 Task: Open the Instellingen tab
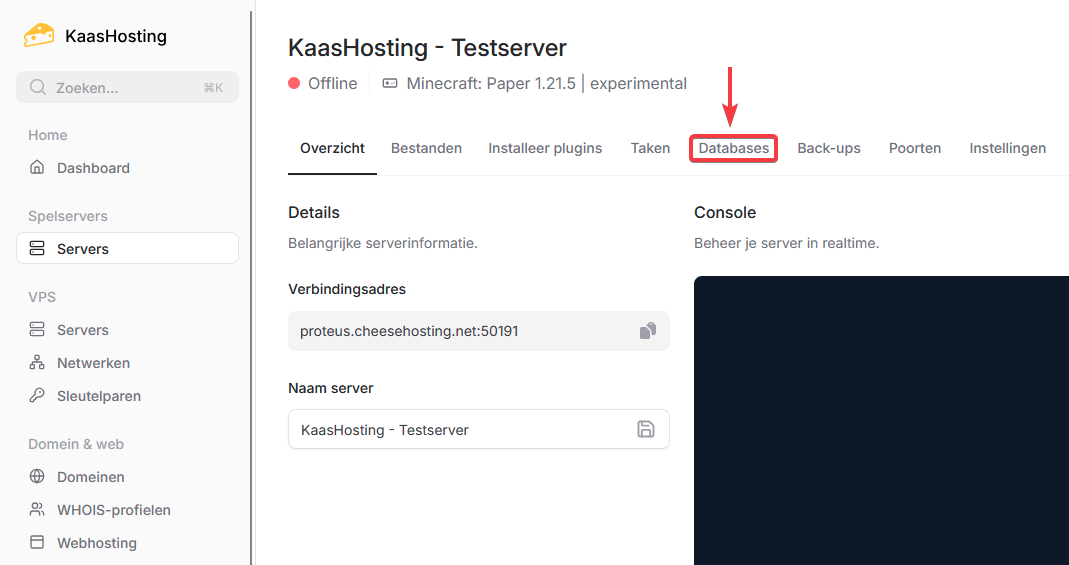click(1008, 148)
